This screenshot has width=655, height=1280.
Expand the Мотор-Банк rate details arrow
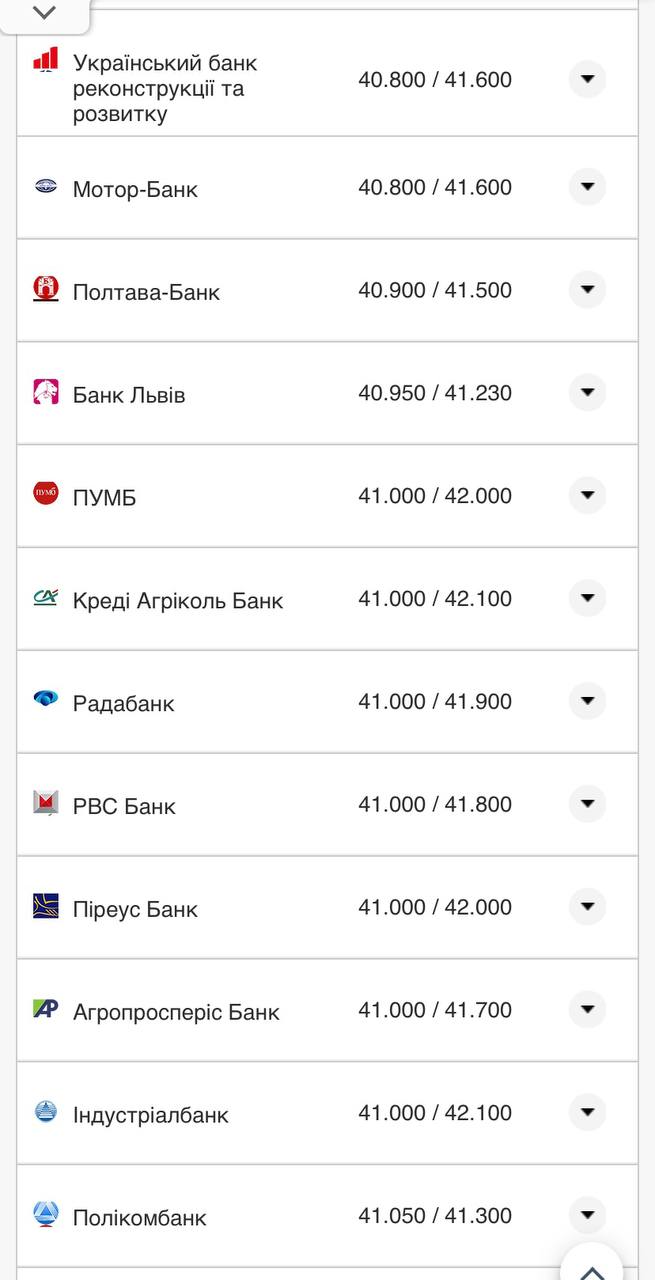click(587, 187)
